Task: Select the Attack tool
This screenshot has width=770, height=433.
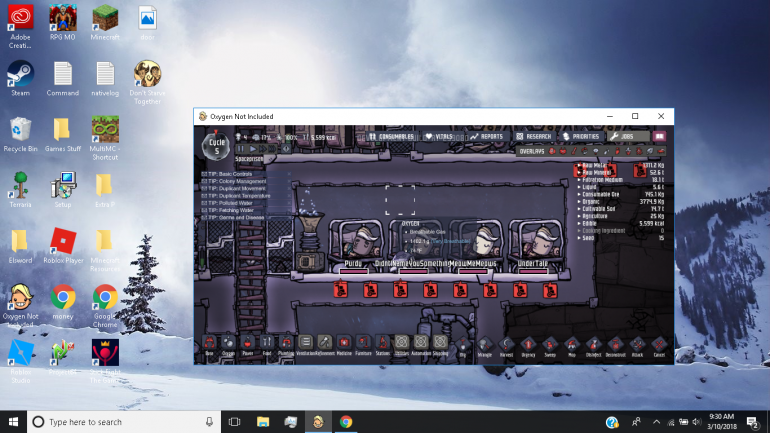Action: pos(637,346)
